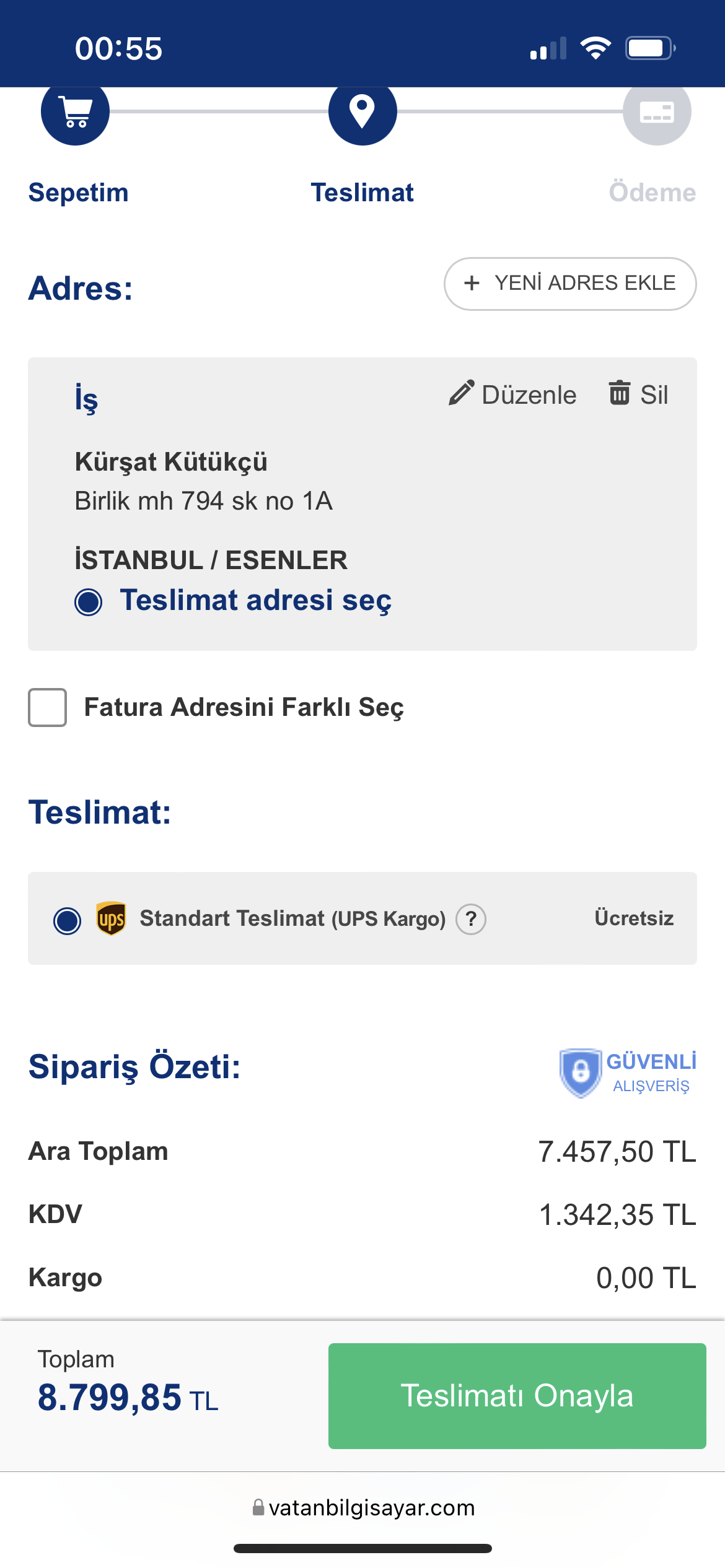Tap the shopping cart step icon
Image resolution: width=725 pixels, height=1568 pixels.
[76, 113]
